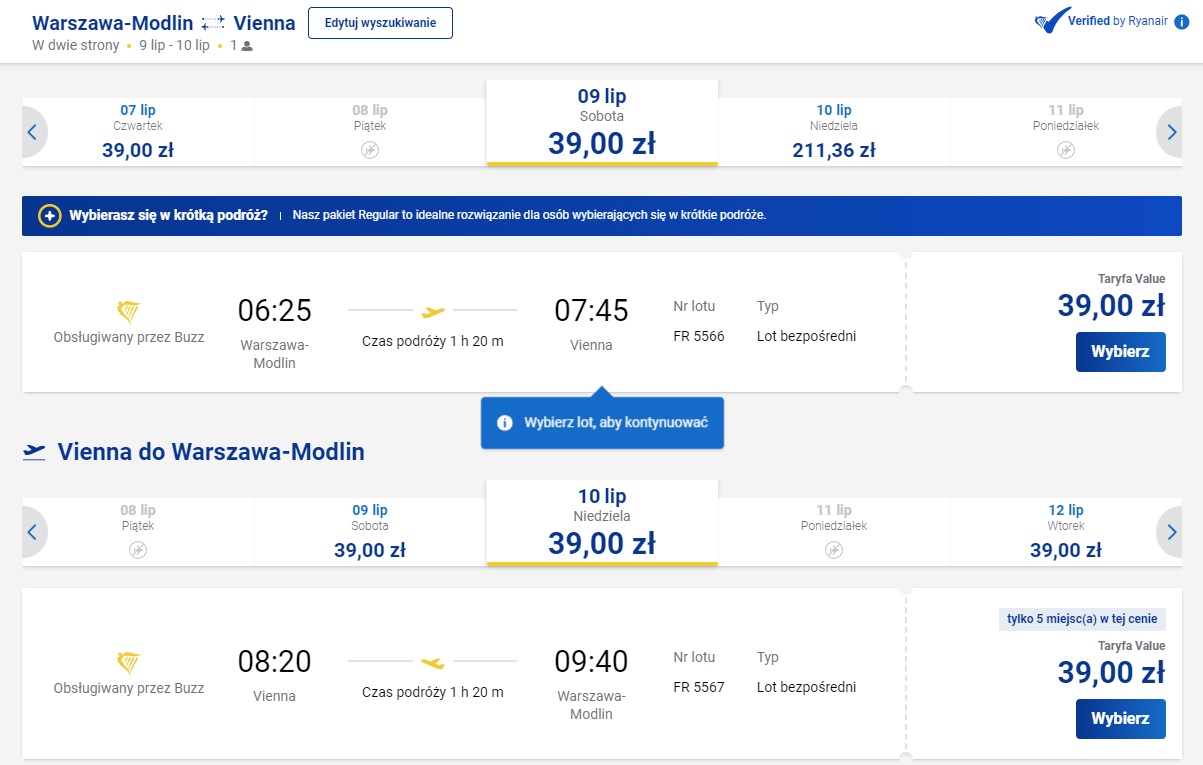Click the Verified by Ryanair info icon

coord(1181,21)
